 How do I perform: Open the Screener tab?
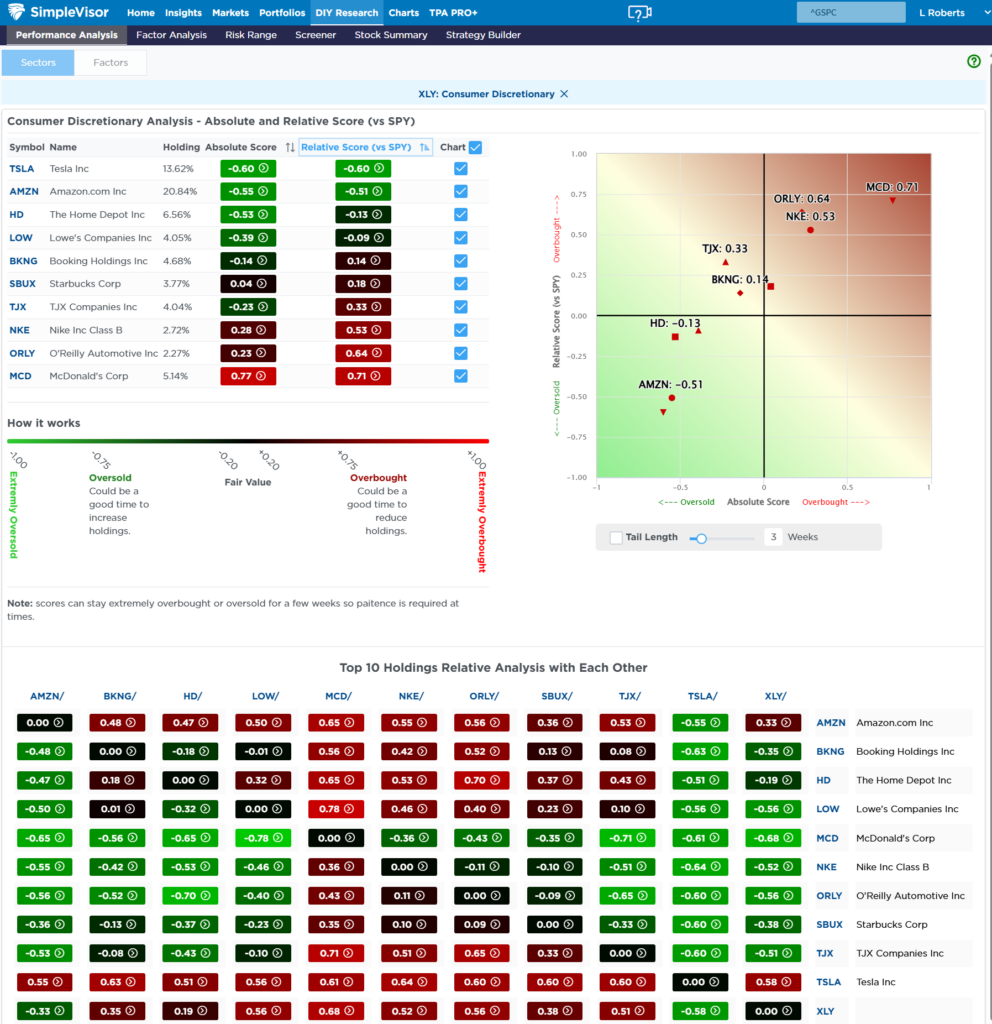click(x=315, y=35)
